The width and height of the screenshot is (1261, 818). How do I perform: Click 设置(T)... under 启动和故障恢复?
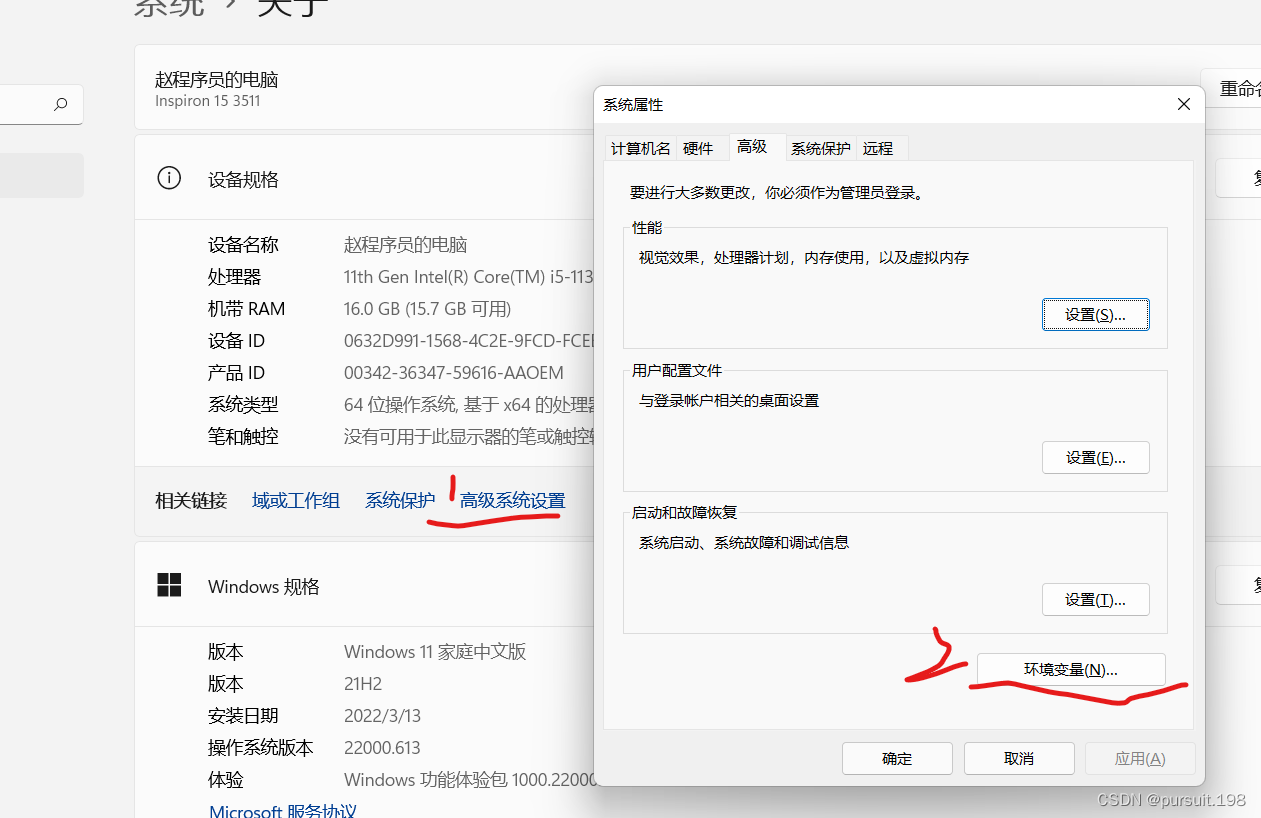1095,600
